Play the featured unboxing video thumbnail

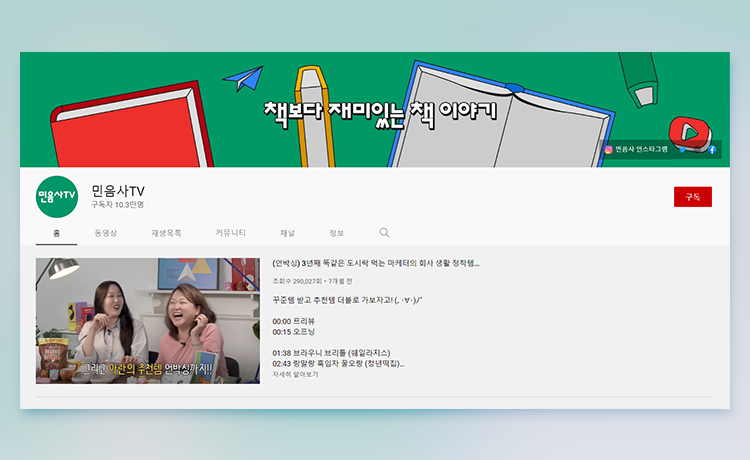point(148,321)
